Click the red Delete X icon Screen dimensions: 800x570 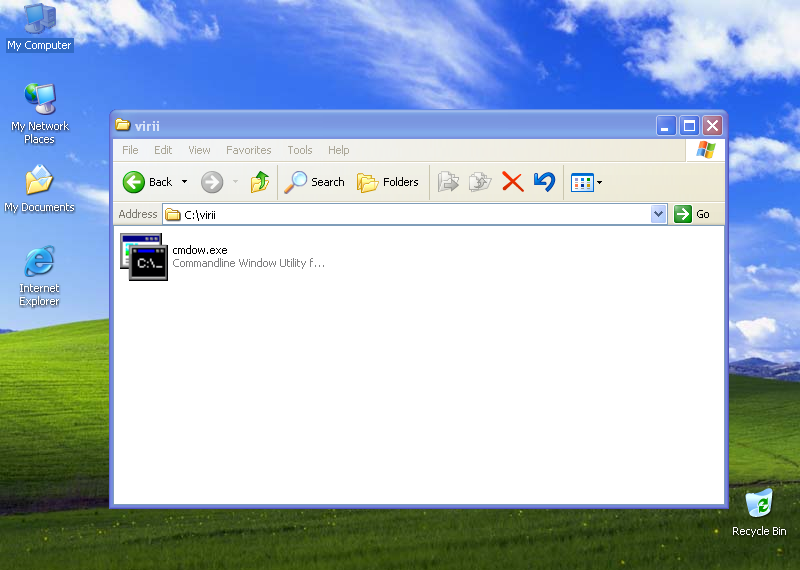pyautogui.click(x=513, y=182)
